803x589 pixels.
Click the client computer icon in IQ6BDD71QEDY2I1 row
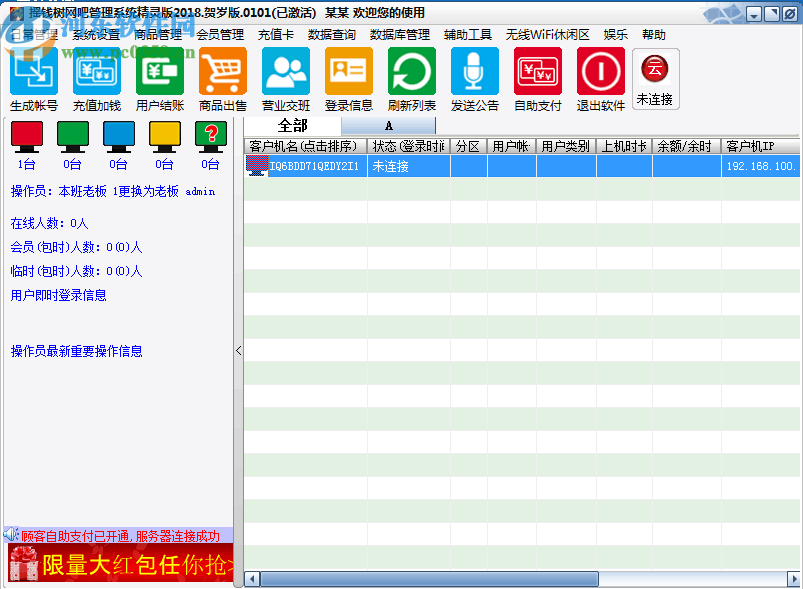(257, 166)
